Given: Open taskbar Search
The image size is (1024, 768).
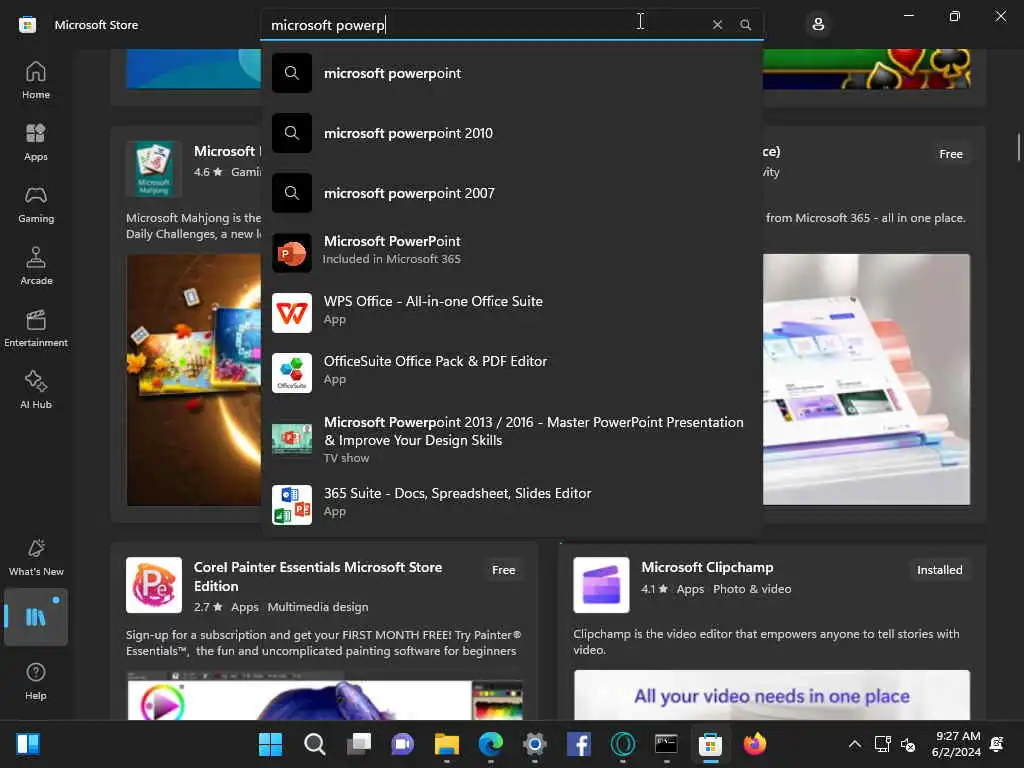Looking at the screenshot, I should [x=314, y=744].
